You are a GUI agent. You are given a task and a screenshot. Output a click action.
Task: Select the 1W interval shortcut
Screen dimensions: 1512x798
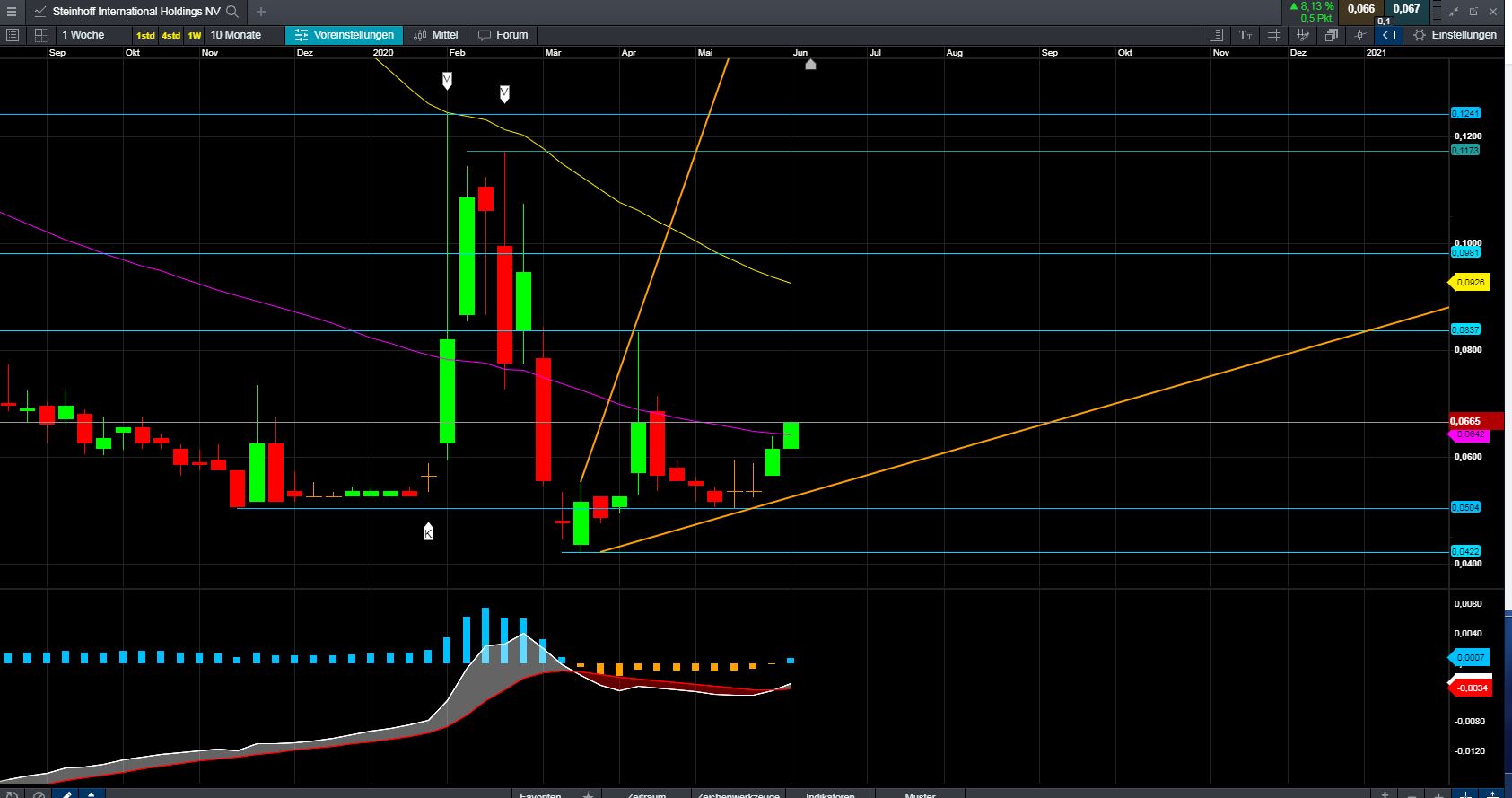(x=195, y=36)
